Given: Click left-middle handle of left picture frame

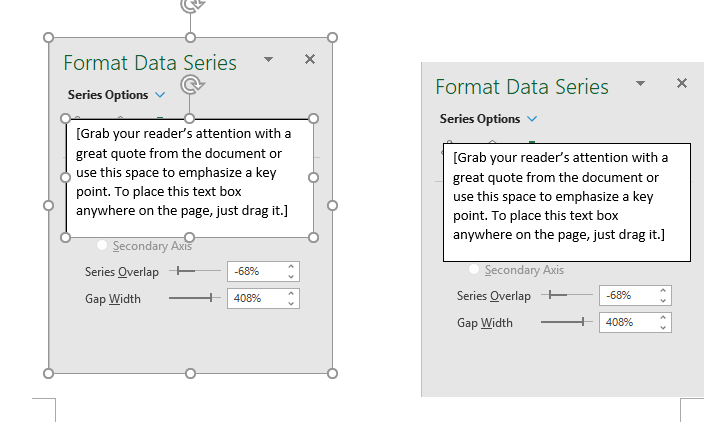Looking at the screenshot, I should pos(48,205).
